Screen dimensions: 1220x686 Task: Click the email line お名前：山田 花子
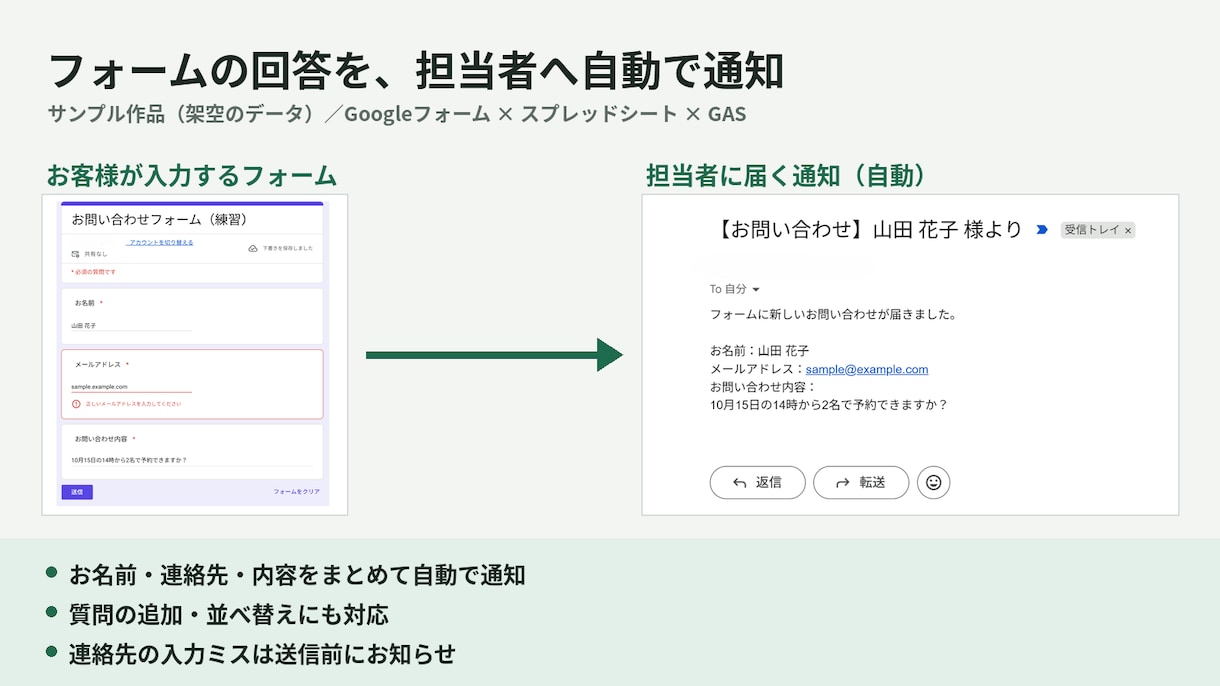[760, 351]
